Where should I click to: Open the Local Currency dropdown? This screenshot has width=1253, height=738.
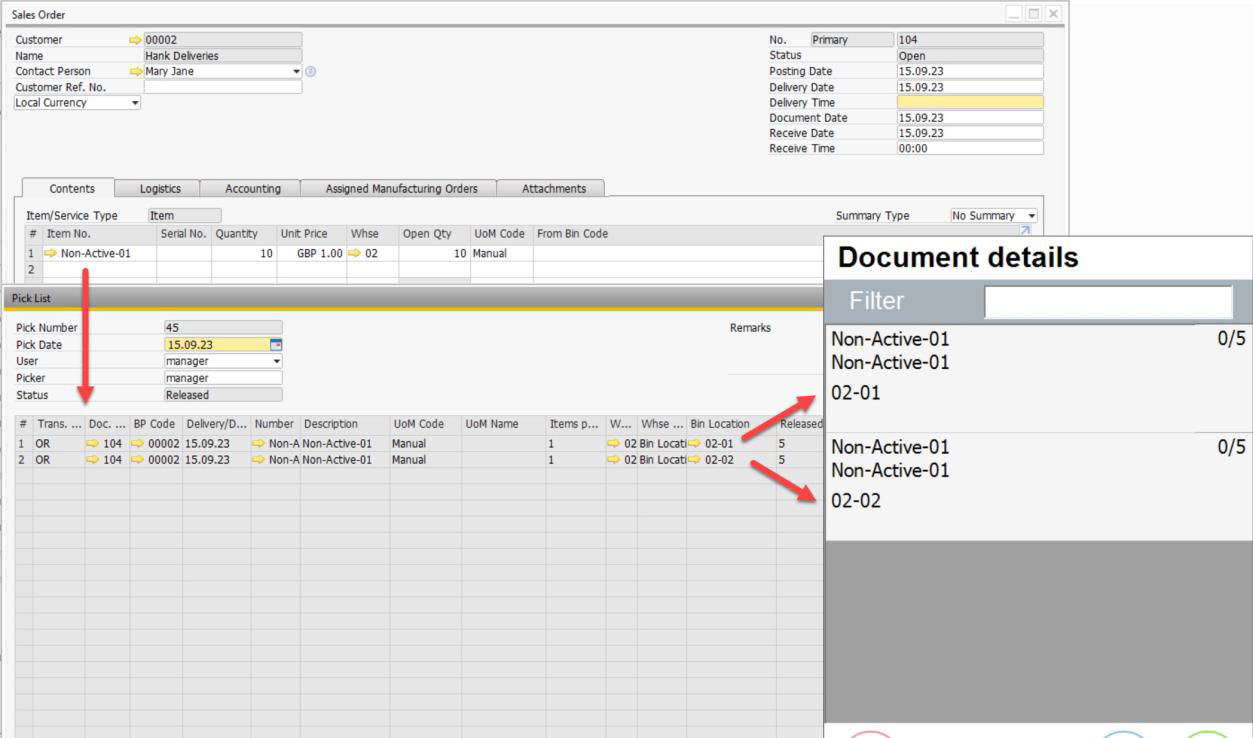click(x=135, y=103)
